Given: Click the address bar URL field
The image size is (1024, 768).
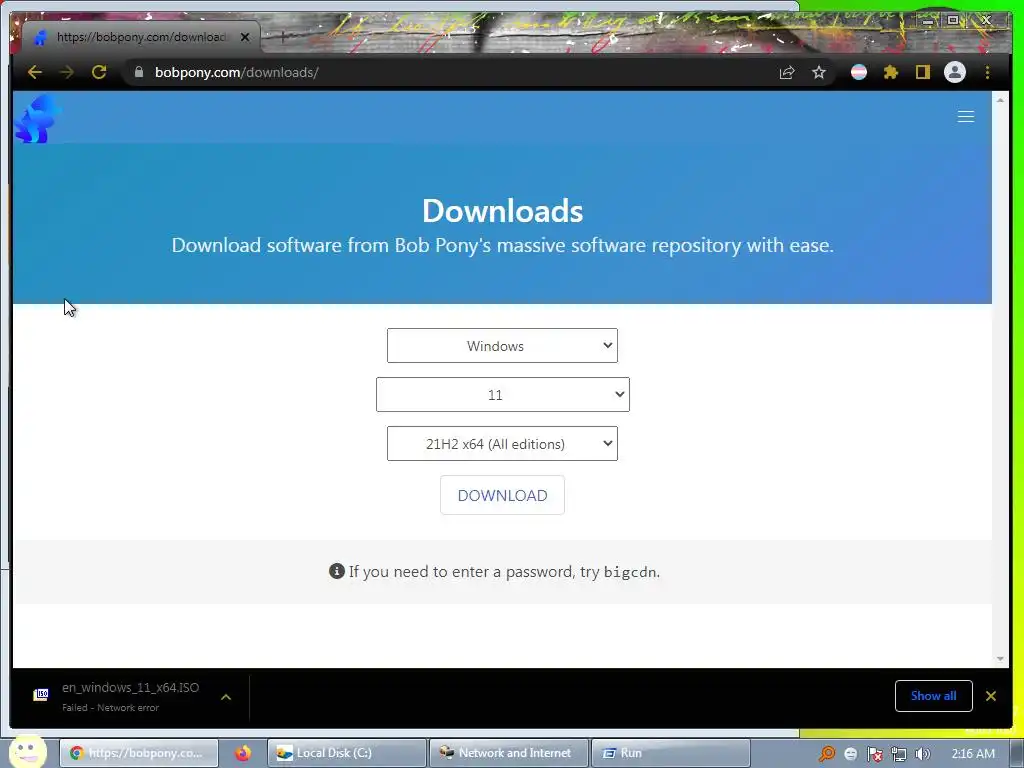Looking at the screenshot, I should pos(451,72).
